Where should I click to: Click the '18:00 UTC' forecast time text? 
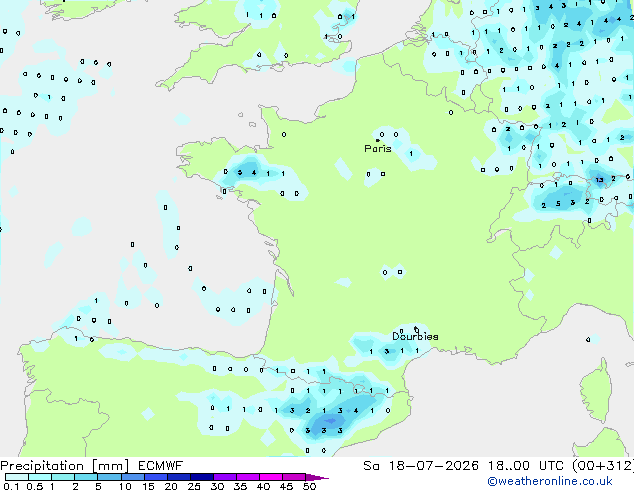click(525, 466)
